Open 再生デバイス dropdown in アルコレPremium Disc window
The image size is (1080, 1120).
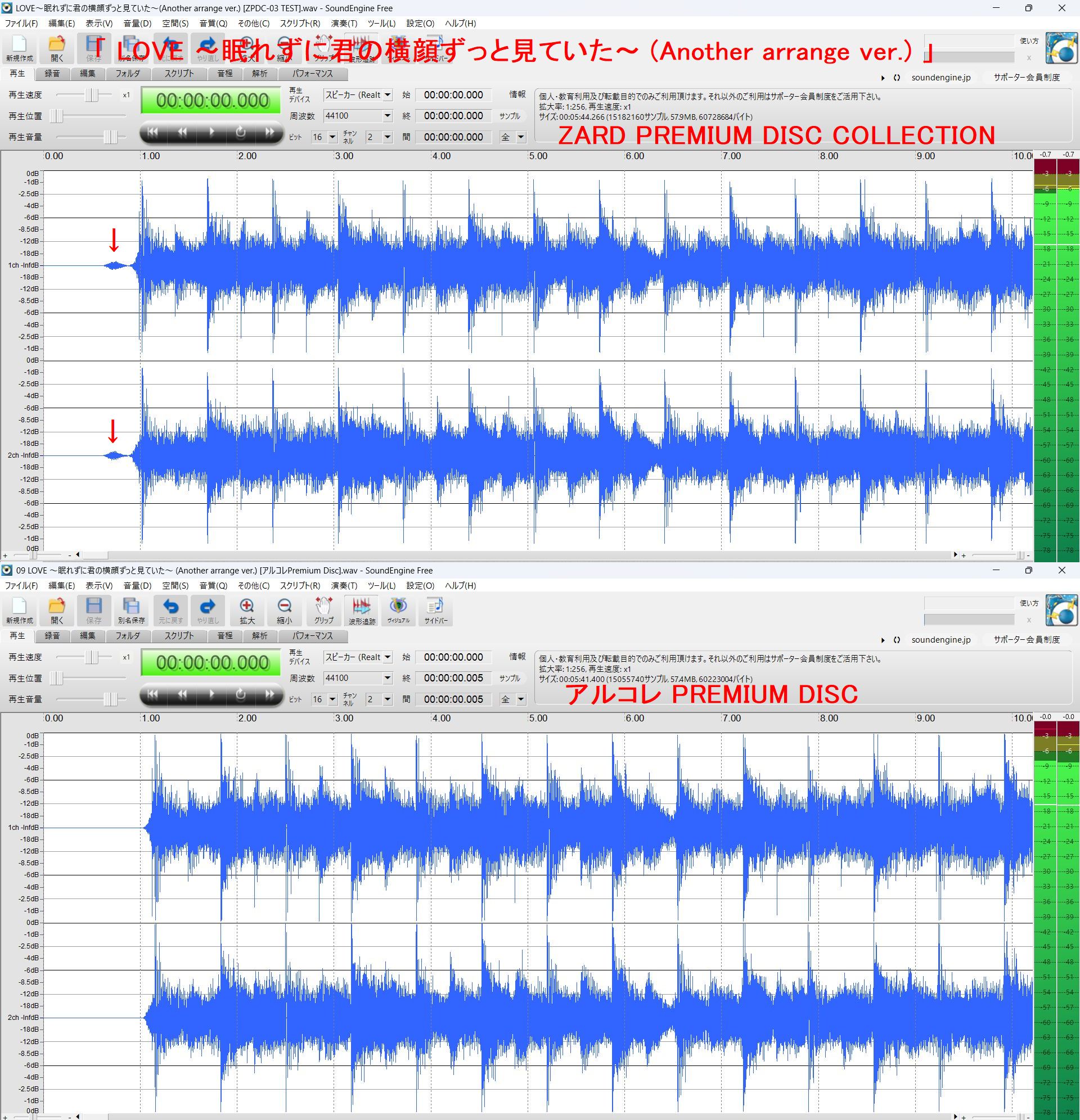(358, 657)
